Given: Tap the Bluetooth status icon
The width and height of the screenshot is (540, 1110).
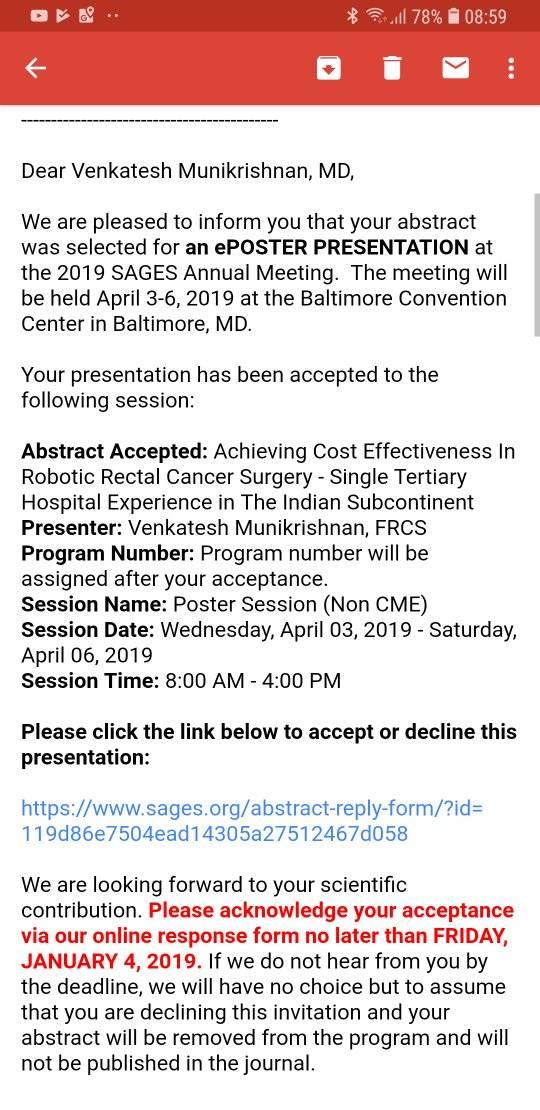Looking at the screenshot, I should coord(352,16).
